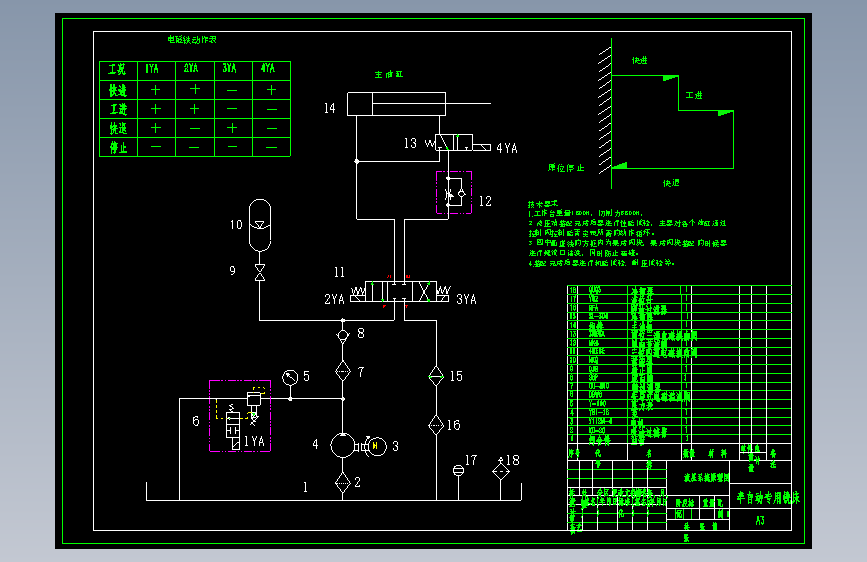Viewport: 867px width, 562px height.
Task: Click the 电磁铁动作表 table title
Action: click(x=192, y=40)
